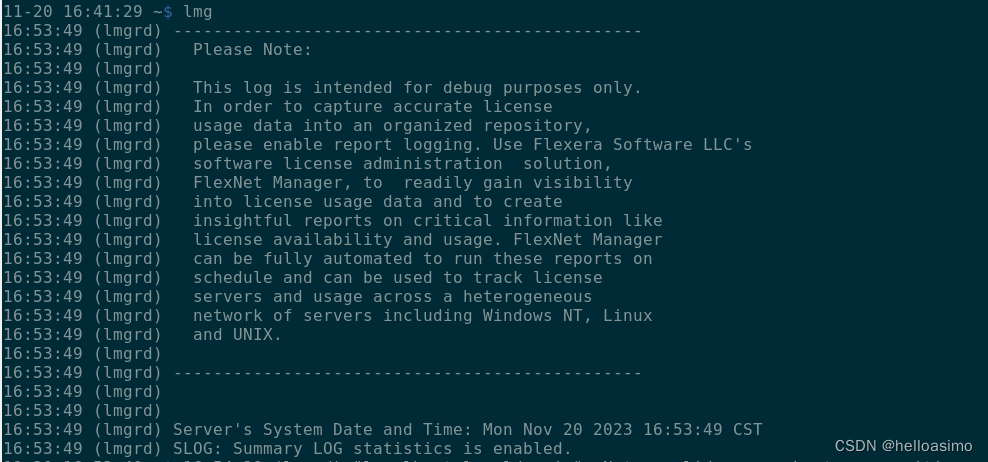988x462 pixels.
Task: Click the "In order to capture accurate license" line
Action: [372, 106]
